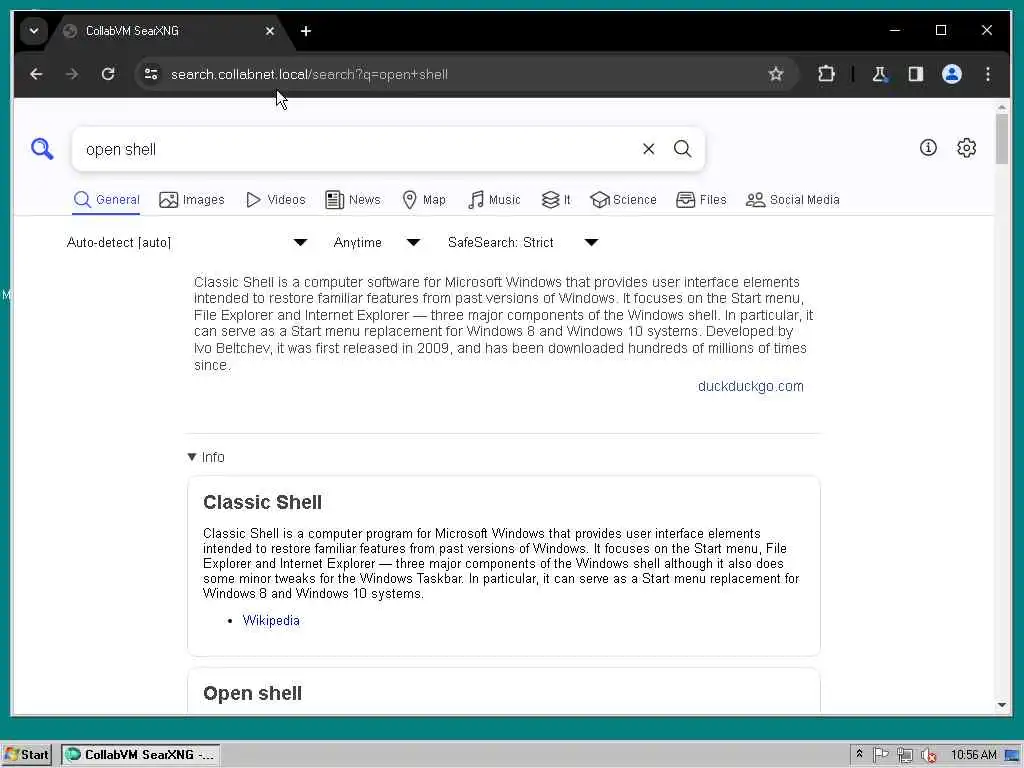Open the duckduckgo.com source link

tap(750, 386)
